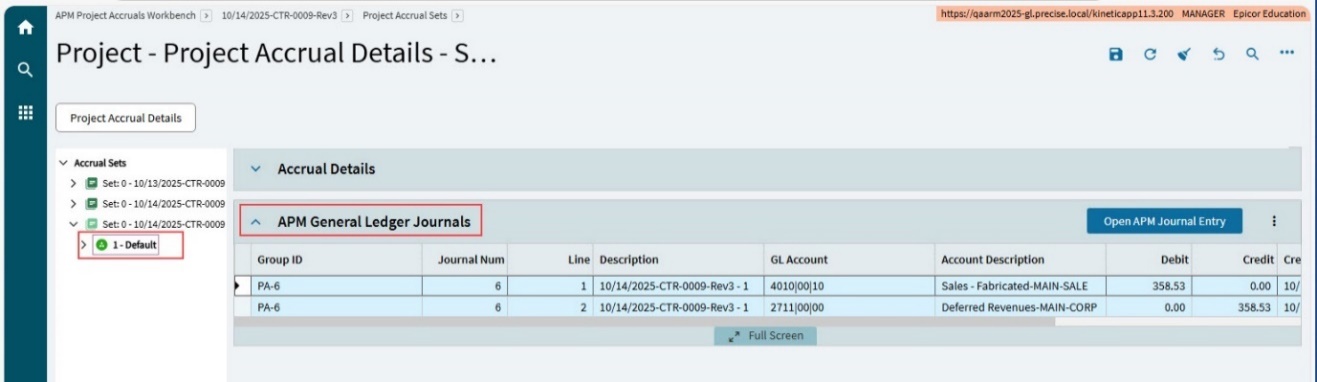Click the green icon of 1 - Default node
This screenshot has width=1317, height=382.
point(101,245)
